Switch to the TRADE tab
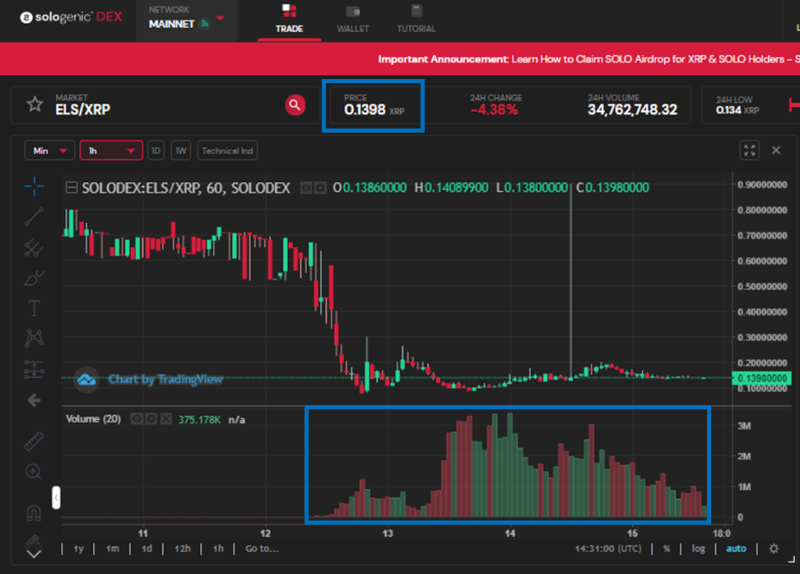Viewport: 800px width, 574px height. pos(289,19)
